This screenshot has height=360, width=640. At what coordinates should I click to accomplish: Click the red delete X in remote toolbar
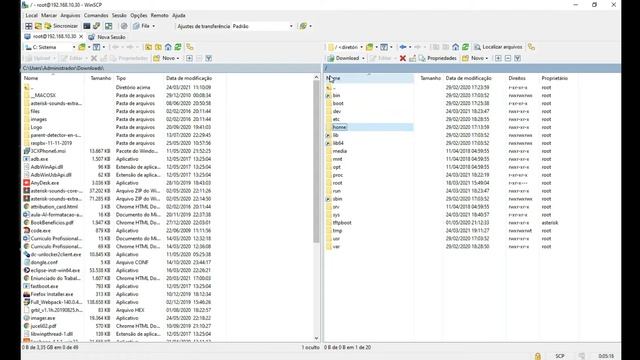[403, 58]
